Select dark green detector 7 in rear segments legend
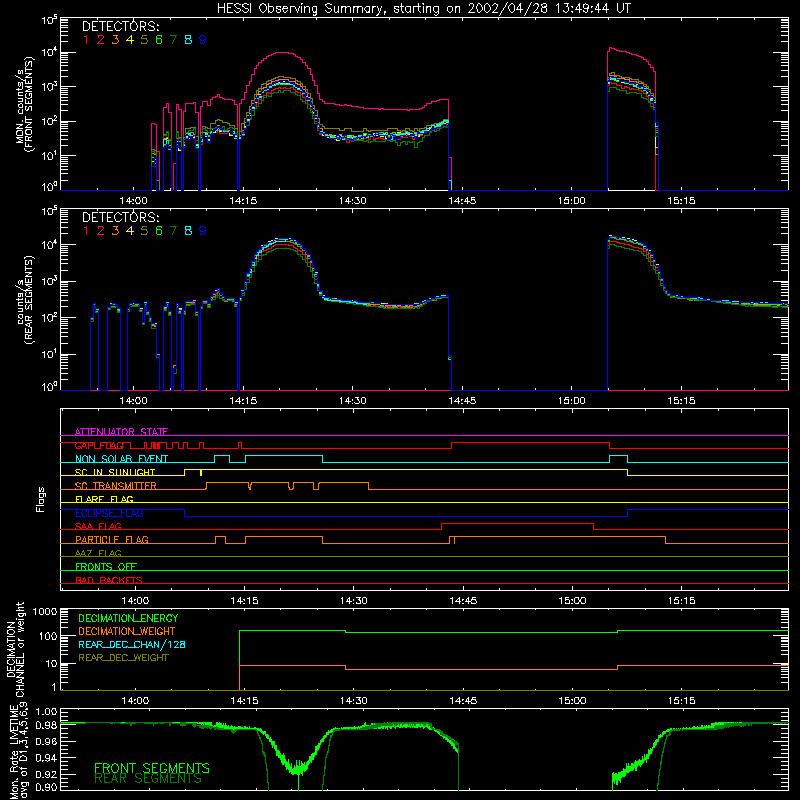This screenshot has width=800, height=800. pyautogui.click(x=173, y=231)
